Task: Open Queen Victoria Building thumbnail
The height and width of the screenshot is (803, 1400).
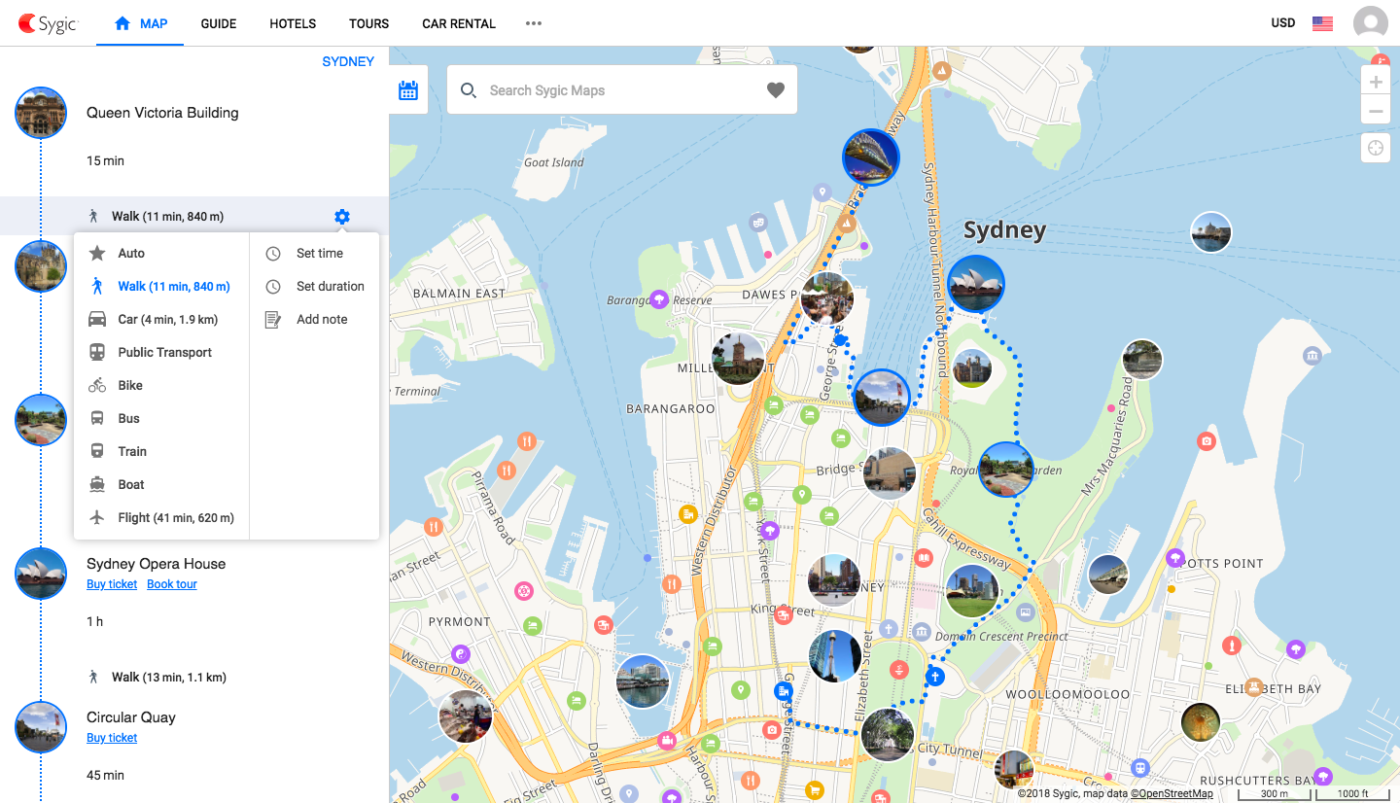Action: tap(41, 112)
